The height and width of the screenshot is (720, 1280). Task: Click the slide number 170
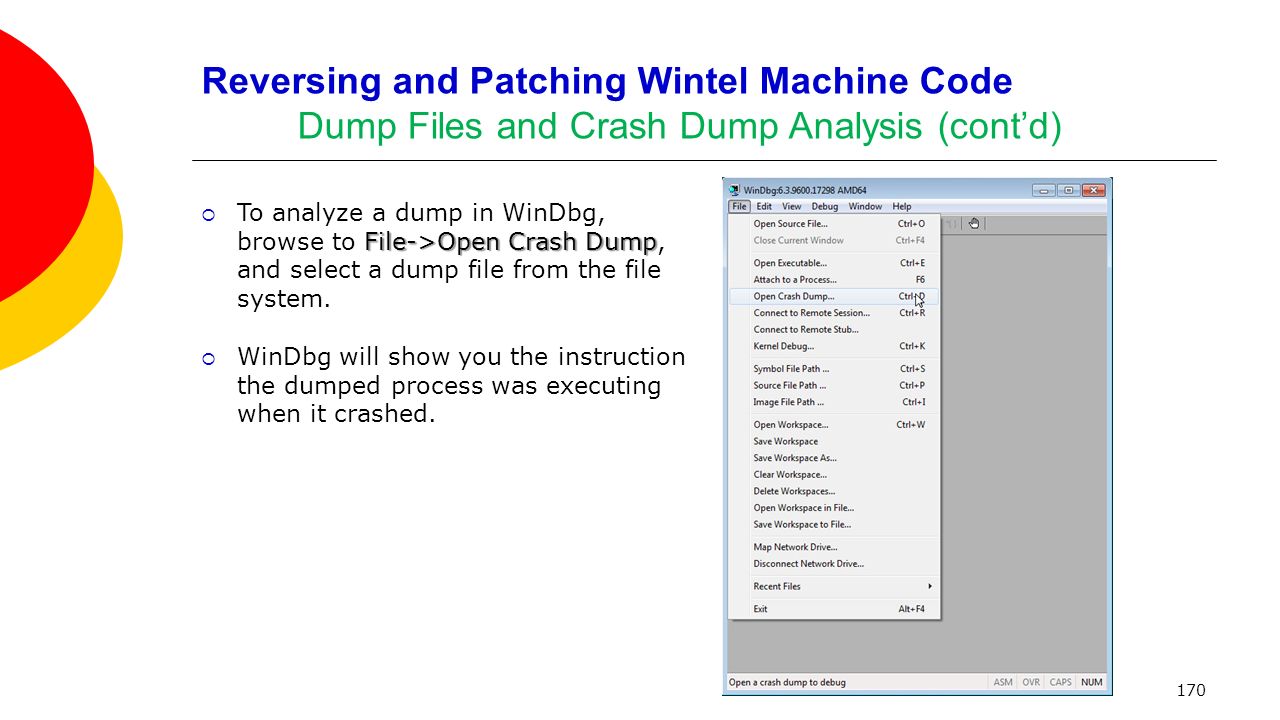[1191, 690]
